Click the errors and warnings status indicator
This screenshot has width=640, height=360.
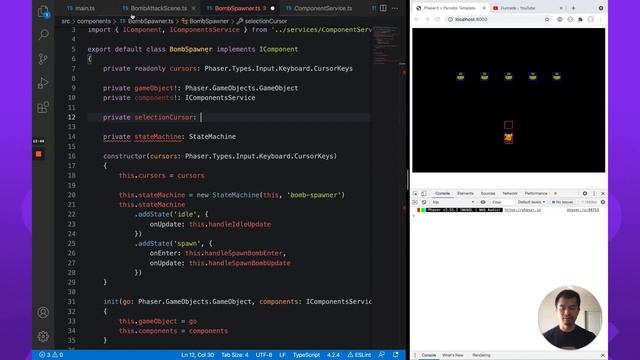pyautogui.click(x=51, y=355)
